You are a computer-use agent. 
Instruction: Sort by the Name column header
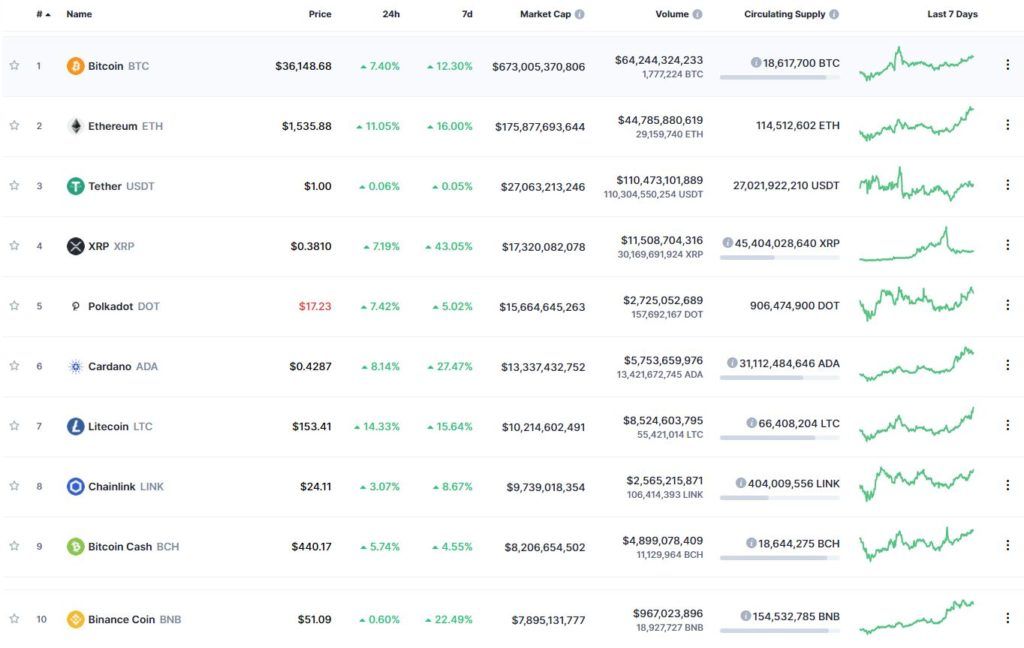click(79, 14)
